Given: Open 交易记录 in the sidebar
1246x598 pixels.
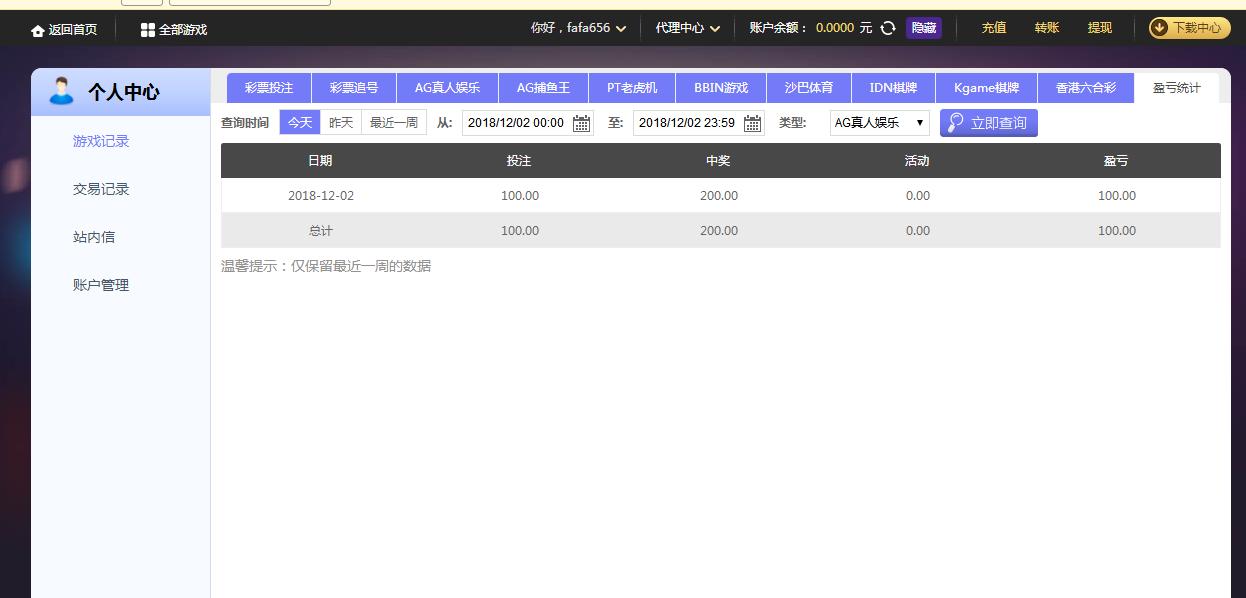Looking at the screenshot, I should (x=101, y=189).
